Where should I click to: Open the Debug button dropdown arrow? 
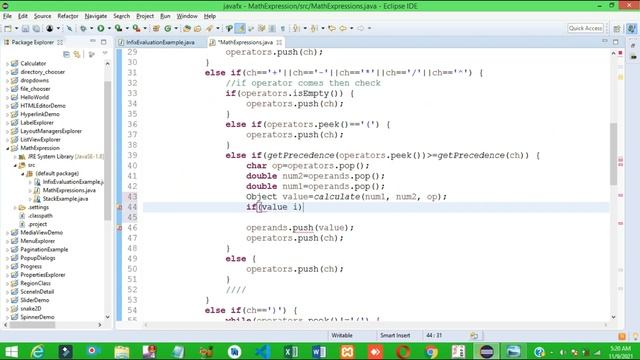[91, 29]
